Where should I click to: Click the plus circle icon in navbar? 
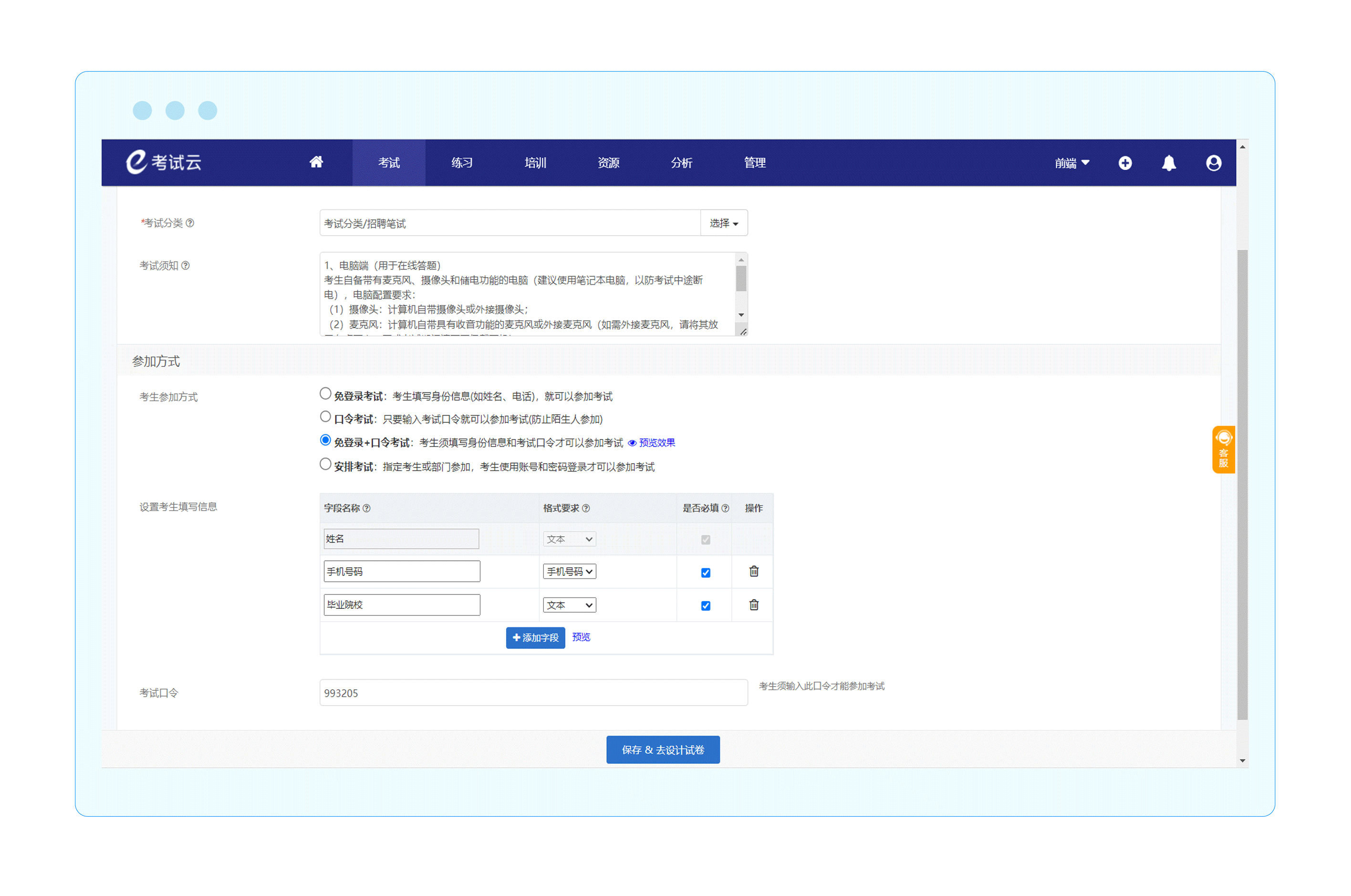coord(1124,164)
